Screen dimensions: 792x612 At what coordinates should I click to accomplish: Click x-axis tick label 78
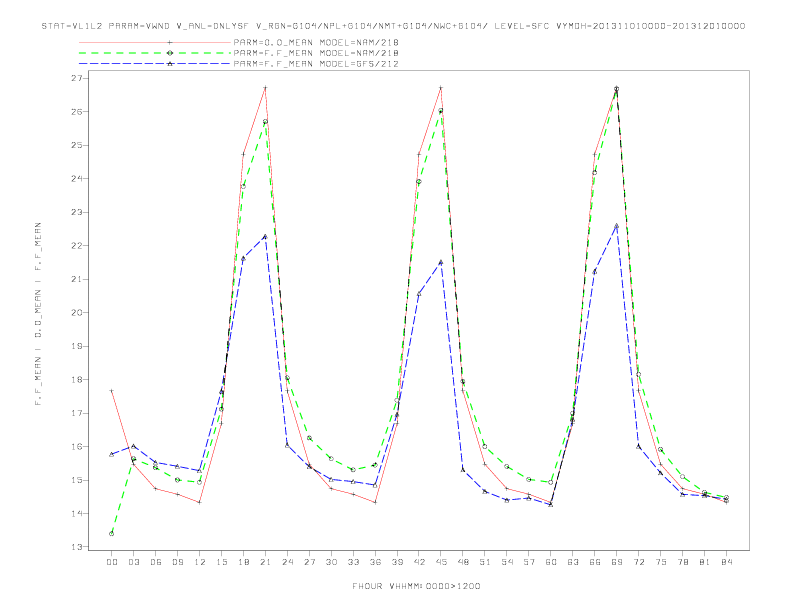pyautogui.click(x=683, y=562)
